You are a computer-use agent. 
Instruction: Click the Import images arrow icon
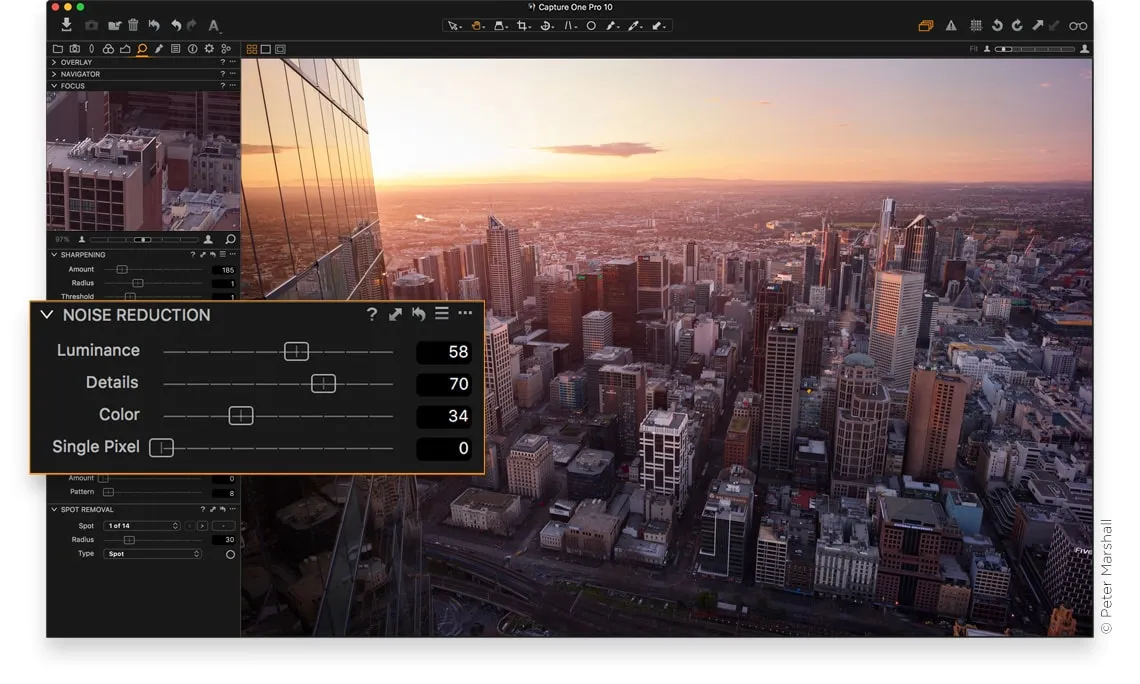coord(67,25)
